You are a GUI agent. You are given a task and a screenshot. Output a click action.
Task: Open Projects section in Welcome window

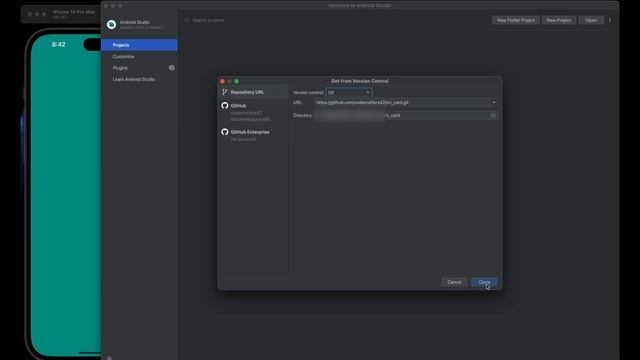pyautogui.click(x=139, y=45)
